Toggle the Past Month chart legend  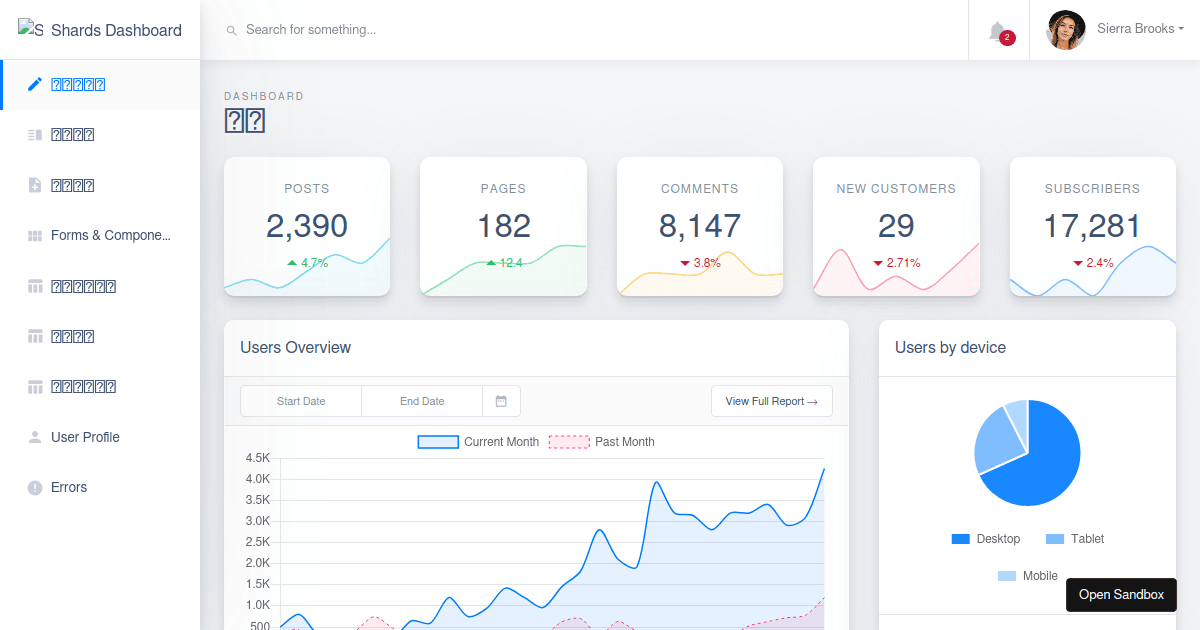pos(568,441)
